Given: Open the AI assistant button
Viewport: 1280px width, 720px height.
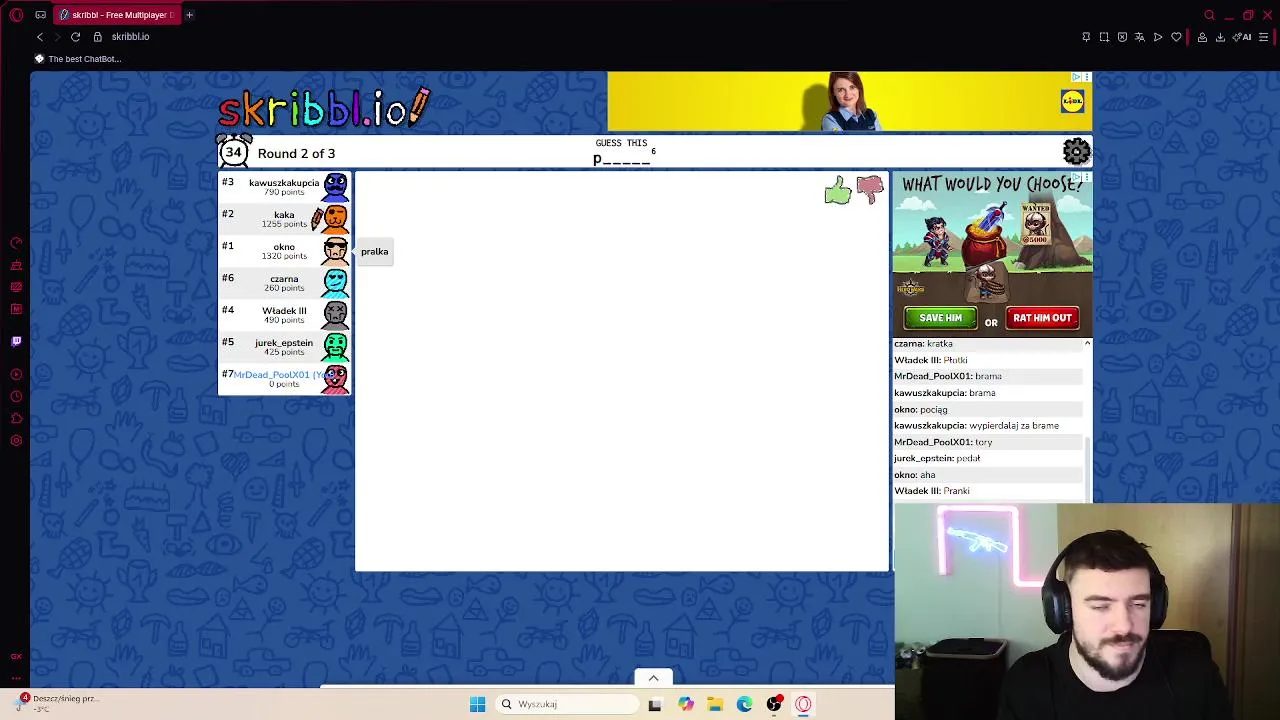Looking at the screenshot, I should coord(1242,37).
